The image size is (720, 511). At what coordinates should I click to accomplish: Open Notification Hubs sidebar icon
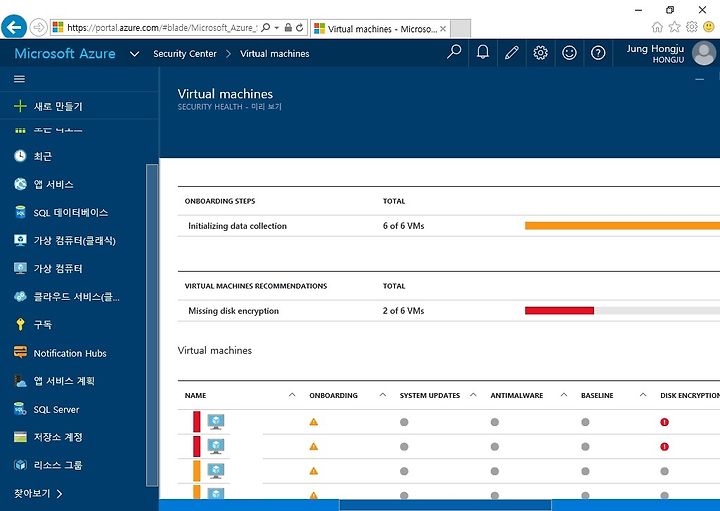pyautogui.click(x=20, y=353)
